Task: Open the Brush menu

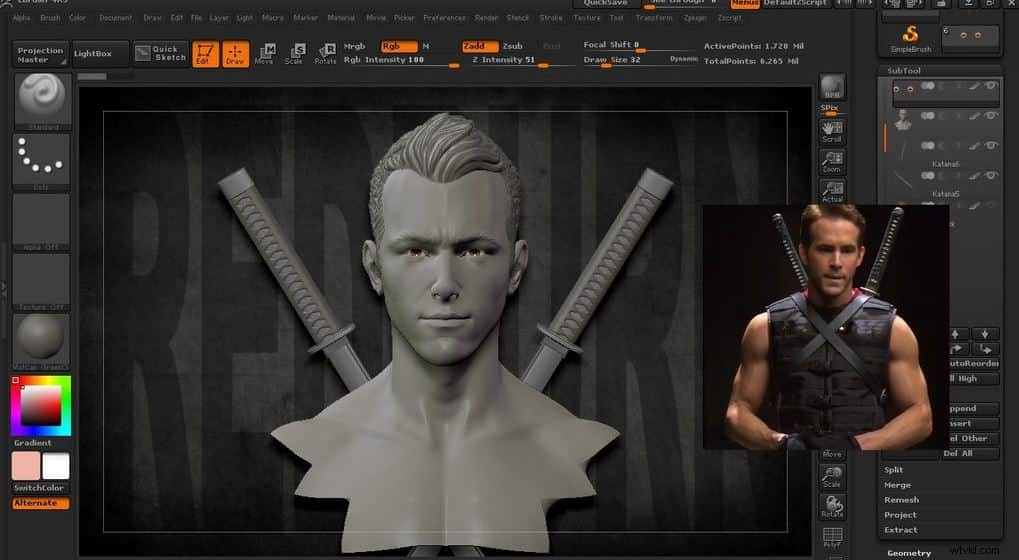Action: [x=50, y=18]
